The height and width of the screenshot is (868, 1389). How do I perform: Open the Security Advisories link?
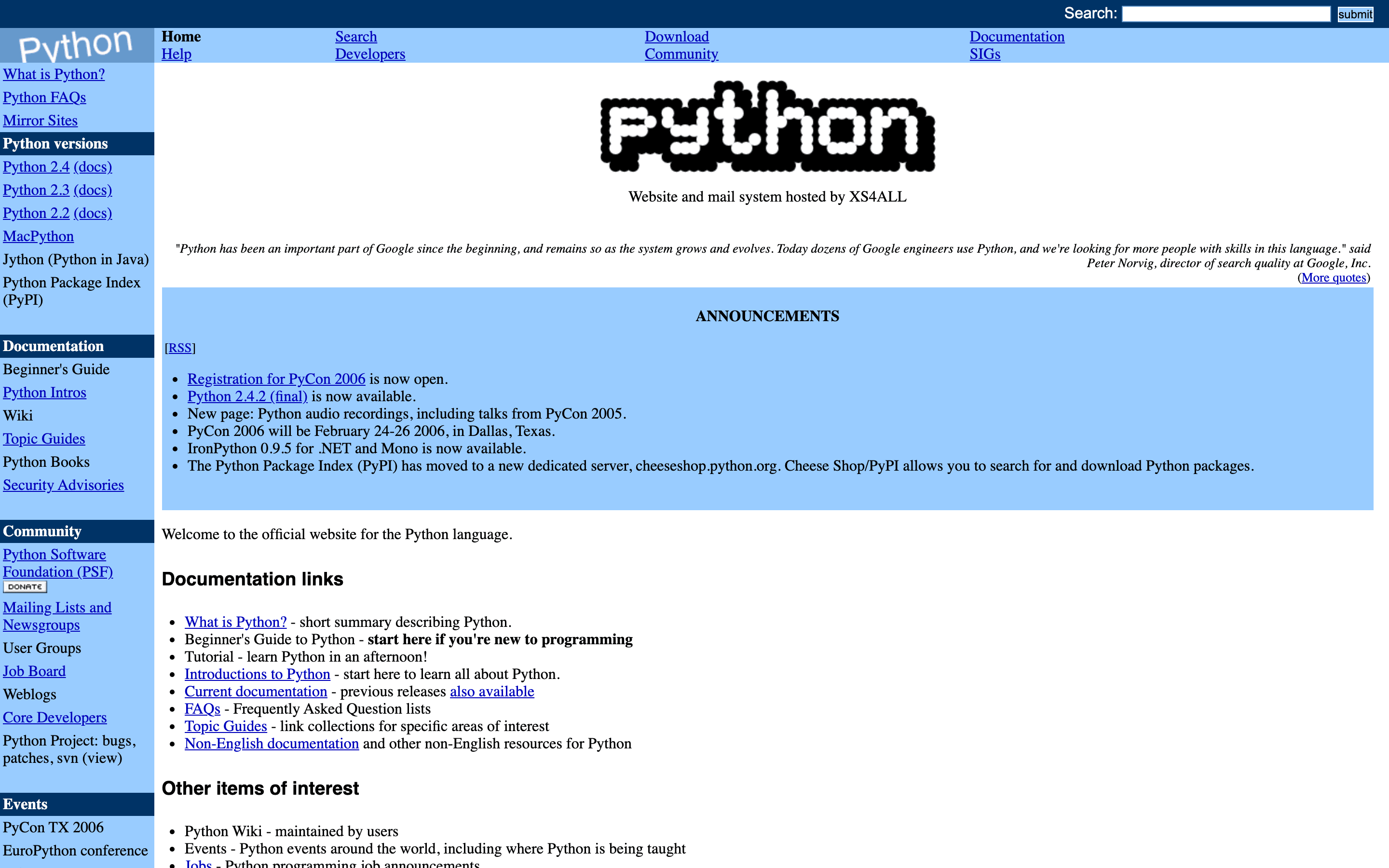coord(63,485)
